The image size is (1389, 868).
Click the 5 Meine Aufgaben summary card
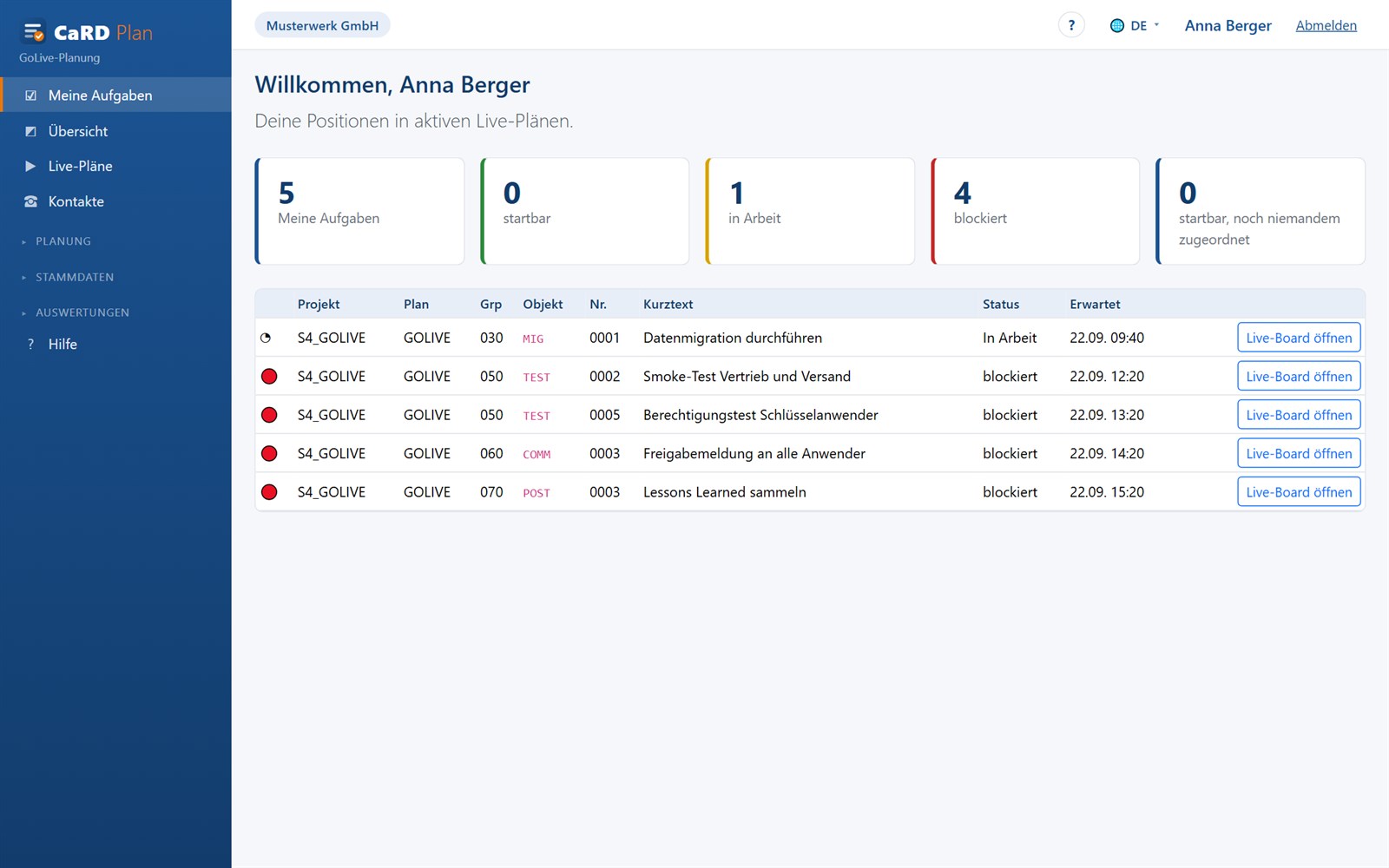pos(359,211)
